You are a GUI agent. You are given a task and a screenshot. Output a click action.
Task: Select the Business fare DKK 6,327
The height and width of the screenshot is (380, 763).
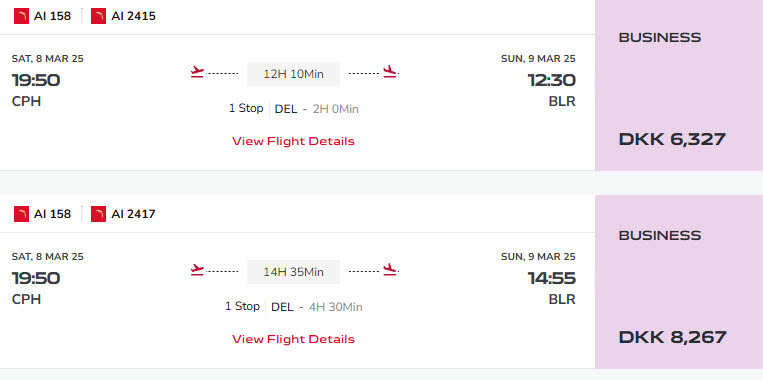click(679, 85)
